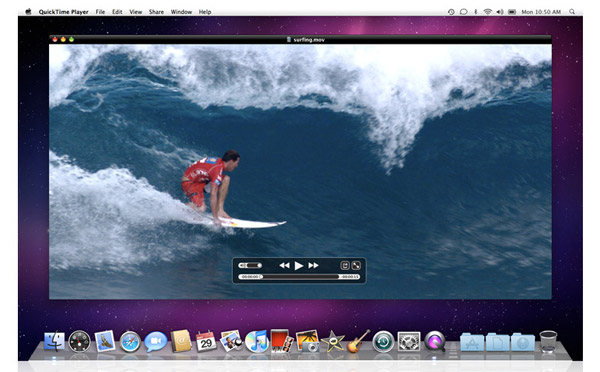The height and width of the screenshot is (372, 600).
Task: Open the Apple menu
Action: tap(28, 11)
